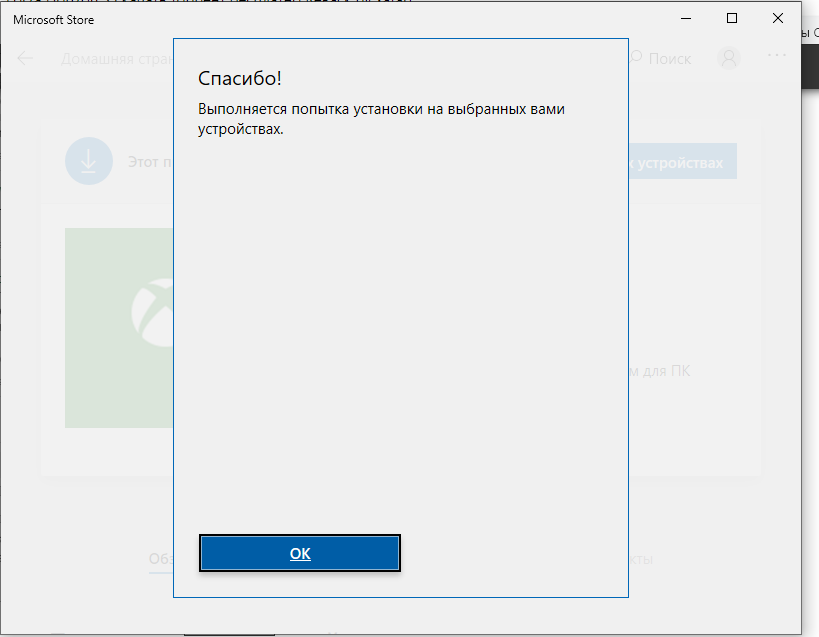Image resolution: width=819 pixels, height=637 pixels.
Task: Switch to the underlined 'Обз' overview tab
Action: pos(160,559)
